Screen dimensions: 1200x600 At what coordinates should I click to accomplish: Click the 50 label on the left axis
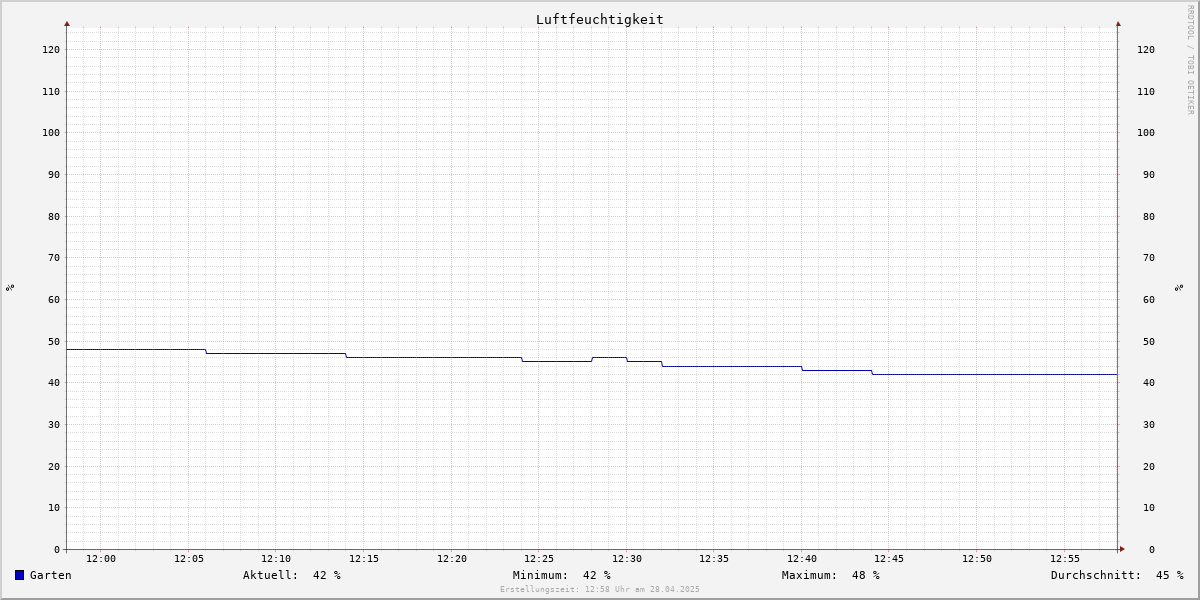(54, 341)
